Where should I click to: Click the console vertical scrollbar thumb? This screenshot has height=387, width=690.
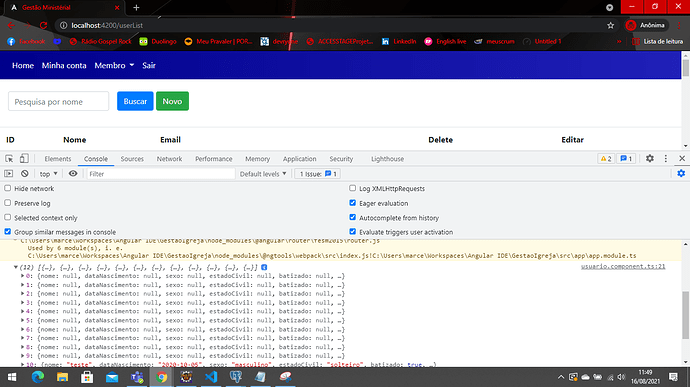click(686, 315)
